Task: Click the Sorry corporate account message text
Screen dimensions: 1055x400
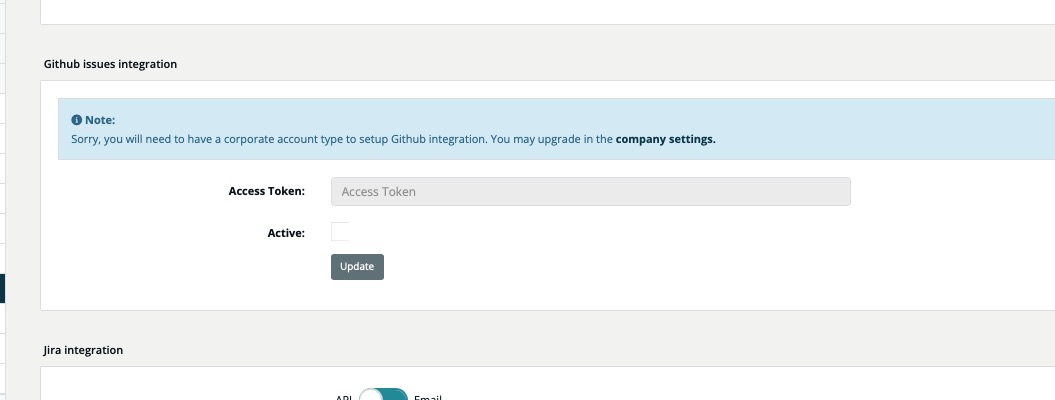Action: point(393,140)
